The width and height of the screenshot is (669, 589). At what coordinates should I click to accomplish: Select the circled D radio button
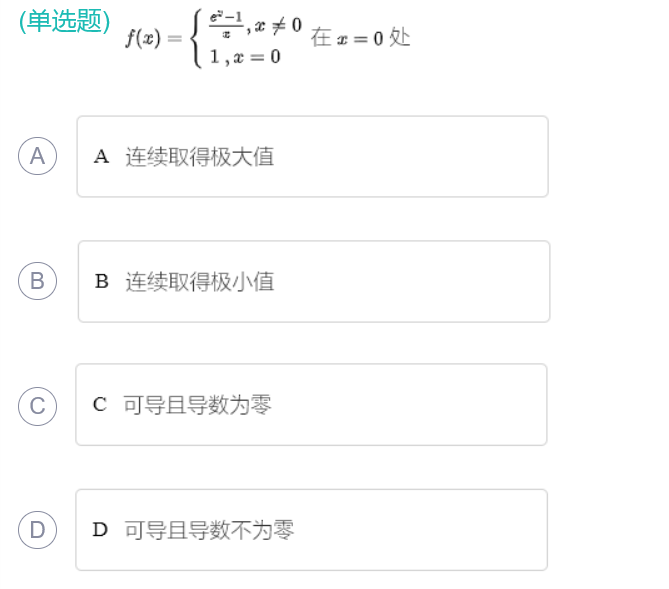[x=37, y=529]
